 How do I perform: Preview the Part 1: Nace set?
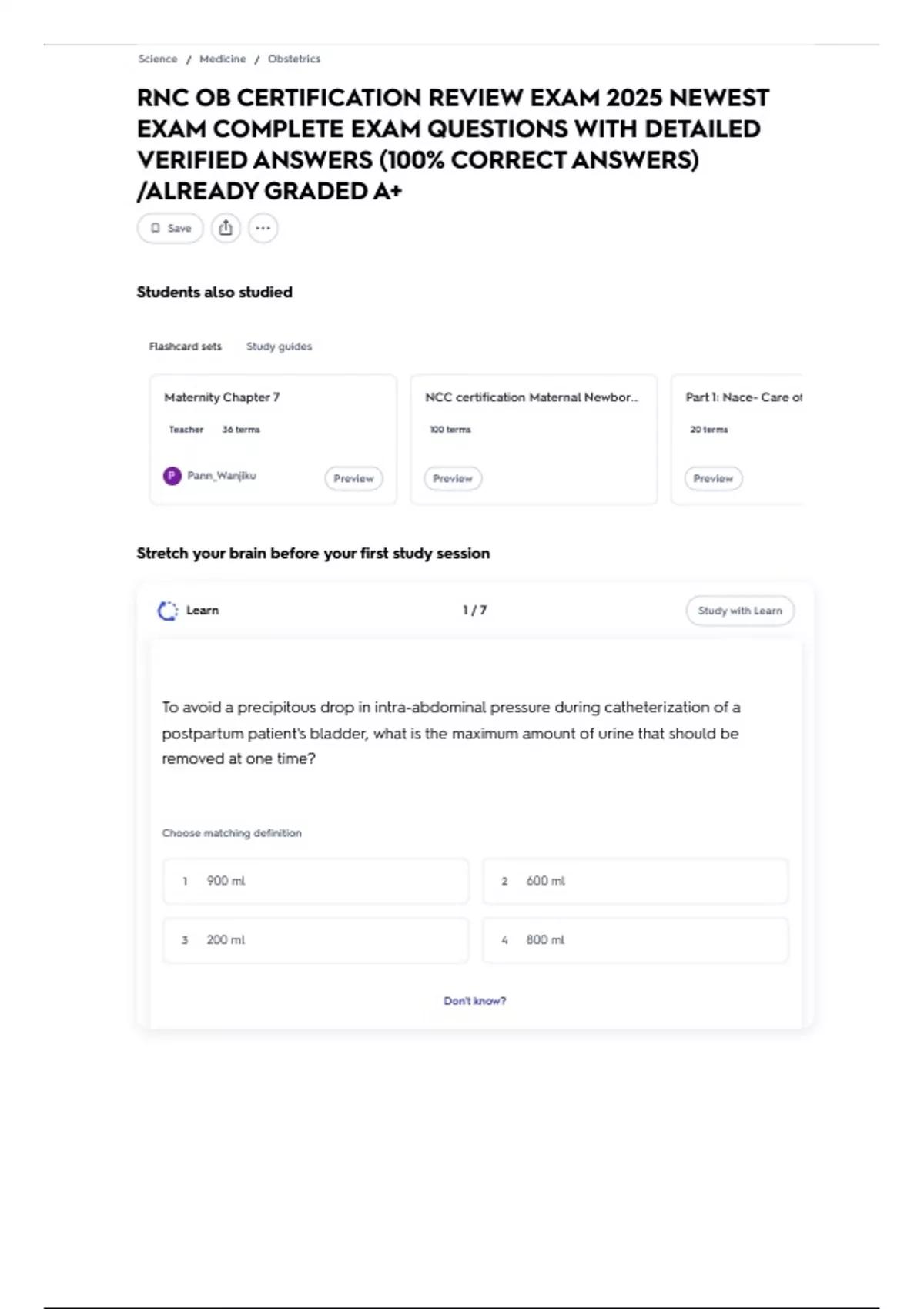pyautogui.click(x=713, y=478)
